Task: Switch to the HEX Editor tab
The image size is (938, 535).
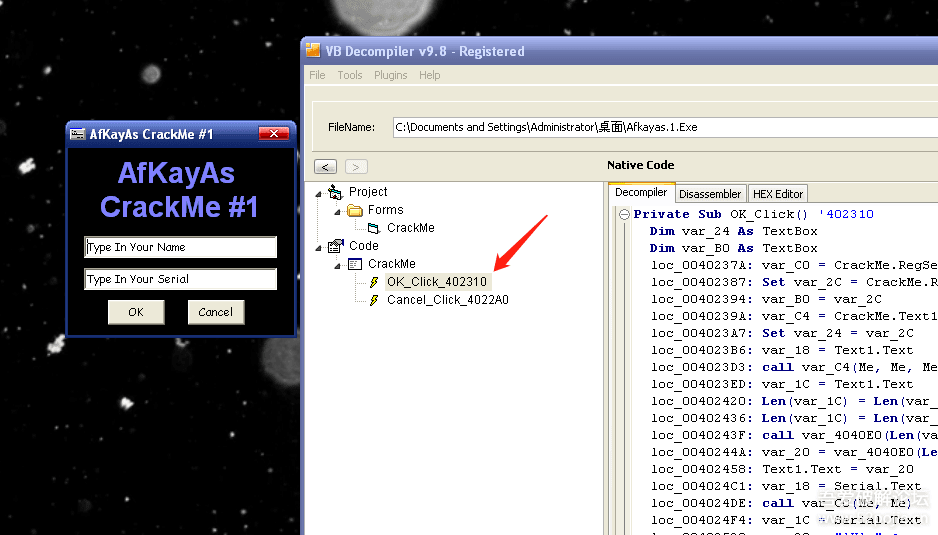Action: click(777, 194)
